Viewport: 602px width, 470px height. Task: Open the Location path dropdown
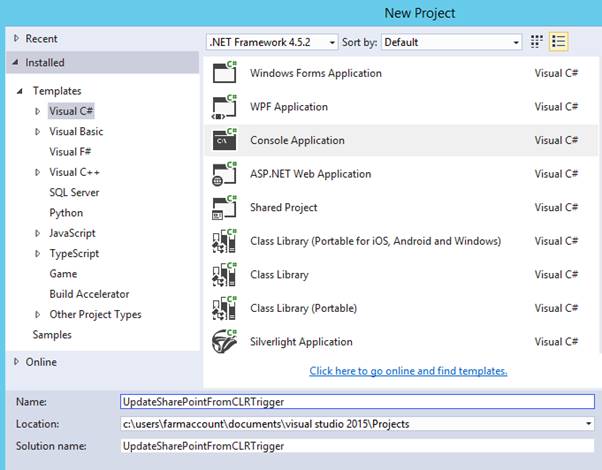click(x=589, y=424)
